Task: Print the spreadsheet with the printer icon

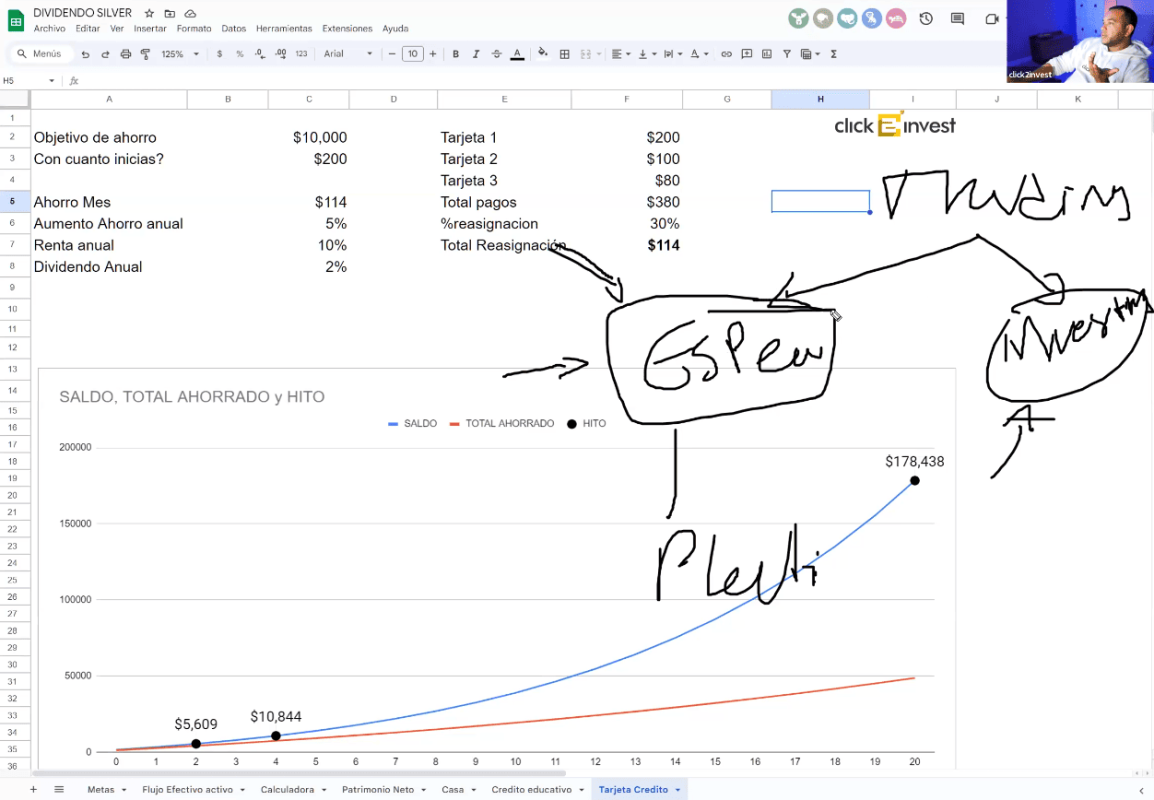Action: click(126, 54)
